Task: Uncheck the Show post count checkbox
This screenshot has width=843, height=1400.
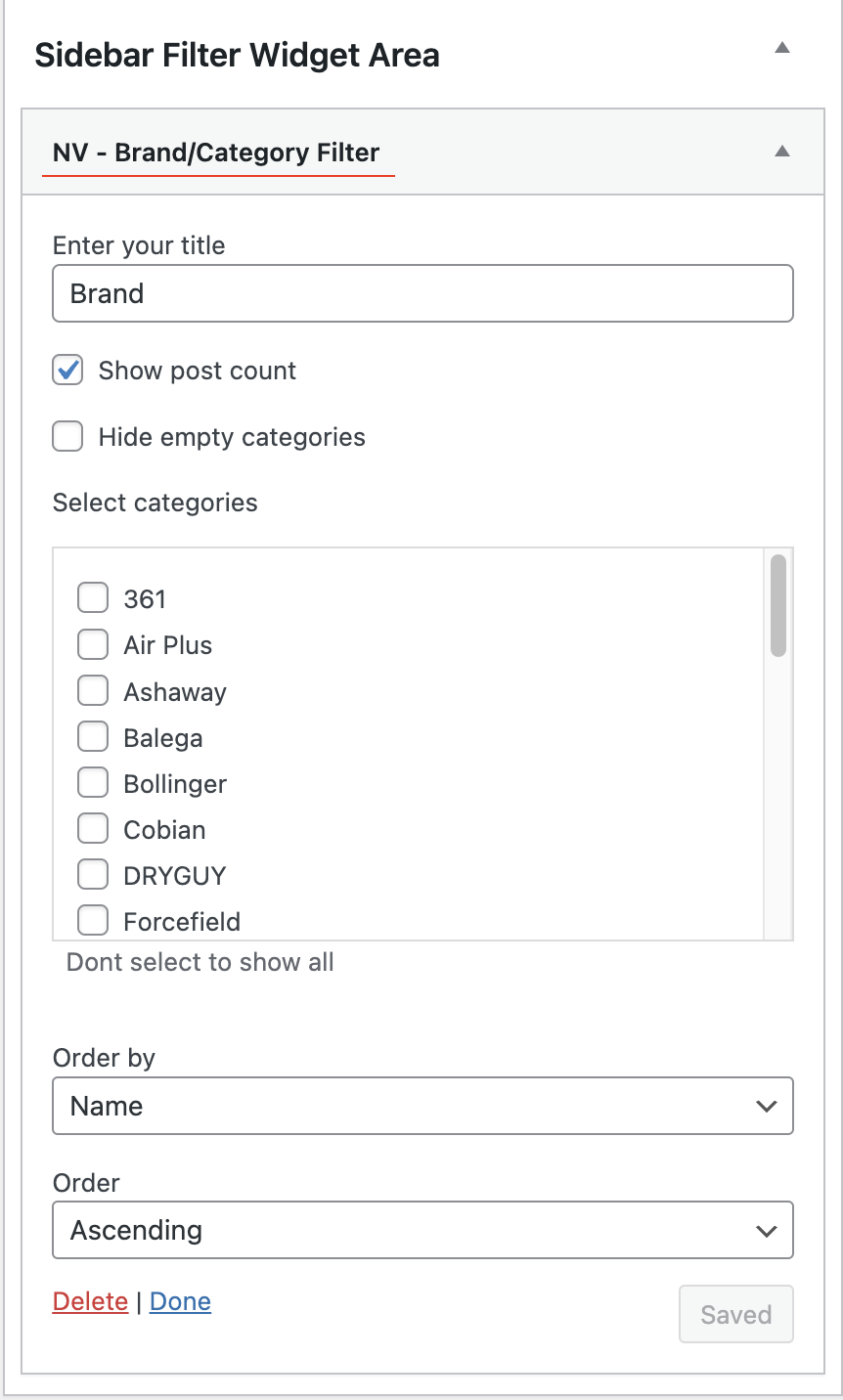Action: pyautogui.click(x=67, y=371)
